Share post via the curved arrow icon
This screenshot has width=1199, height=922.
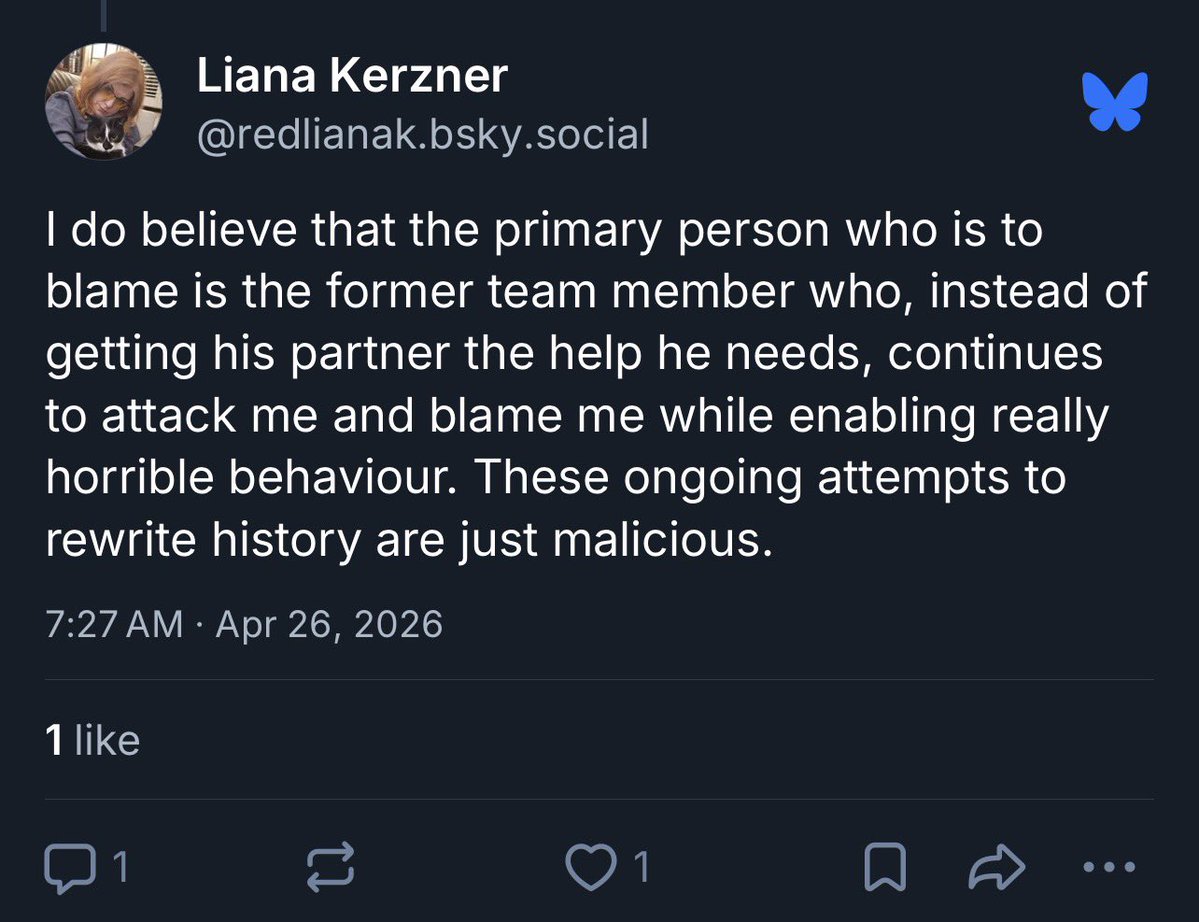[x=996, y=867]
